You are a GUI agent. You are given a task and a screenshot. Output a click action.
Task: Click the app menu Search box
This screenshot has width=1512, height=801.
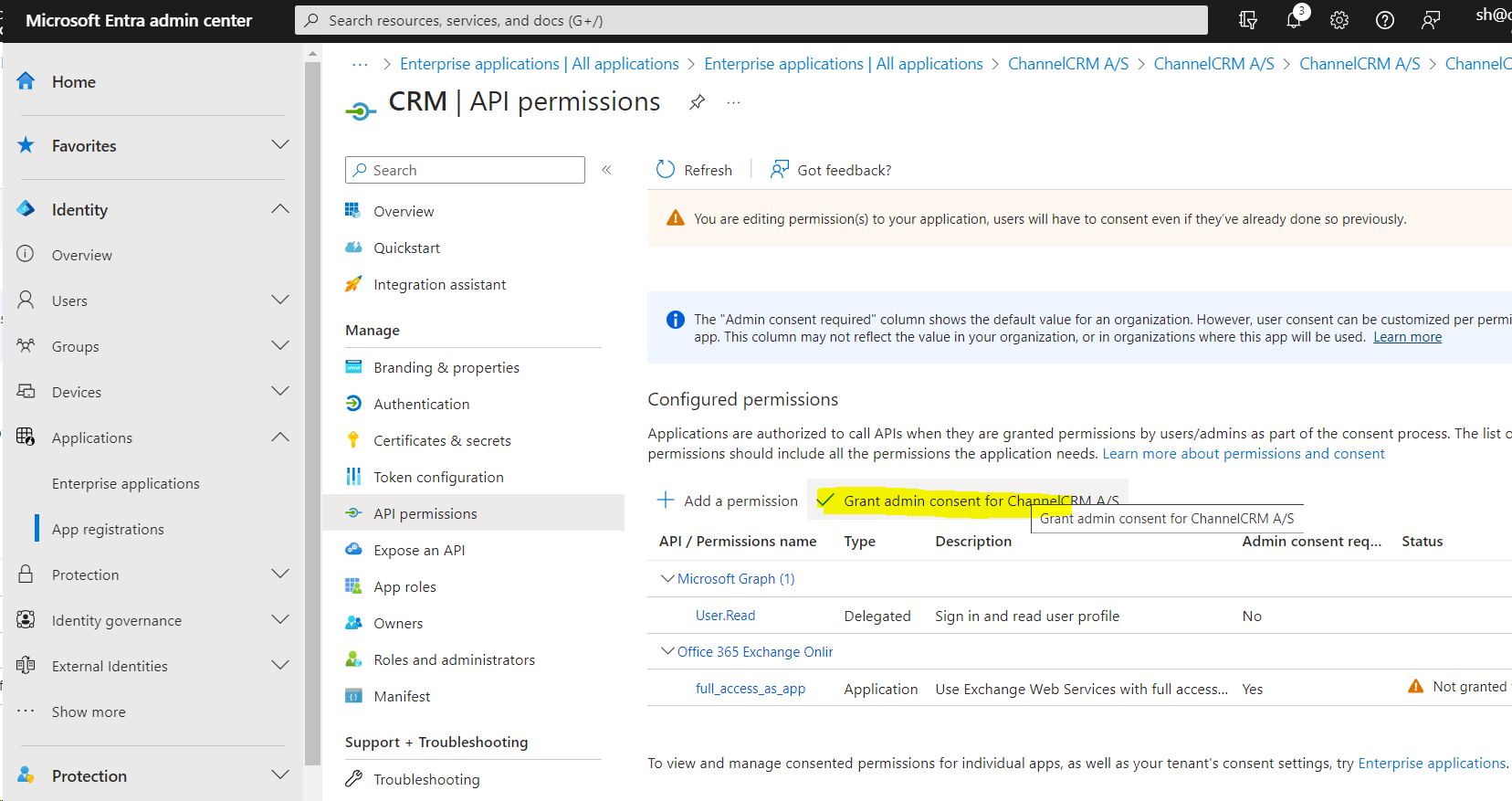[465, 170]
